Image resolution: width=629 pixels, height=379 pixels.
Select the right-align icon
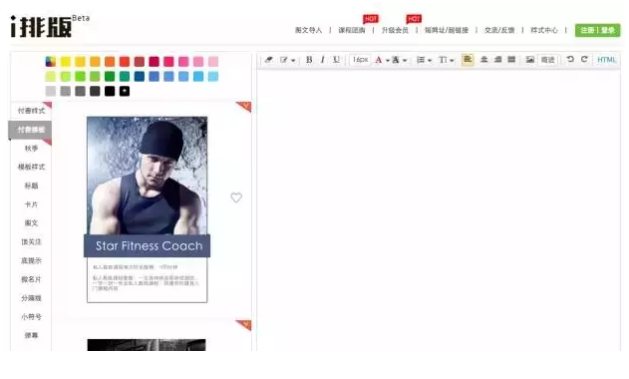pyautogui.click(x=498, y=59)
